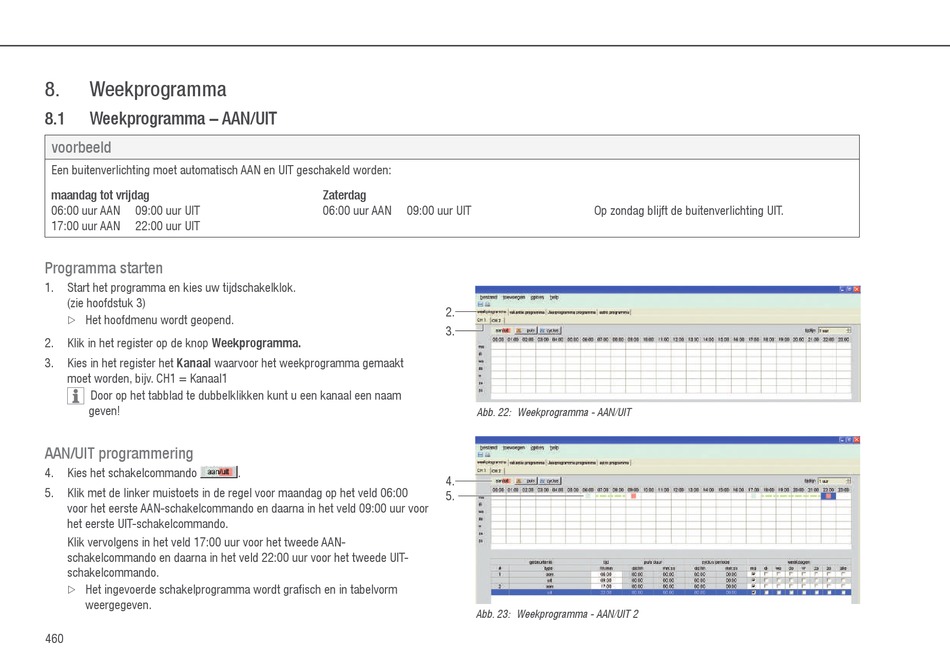Open the tijdlijn dropdown in the Abb. 23 window
950x670 pixels.
834,481
